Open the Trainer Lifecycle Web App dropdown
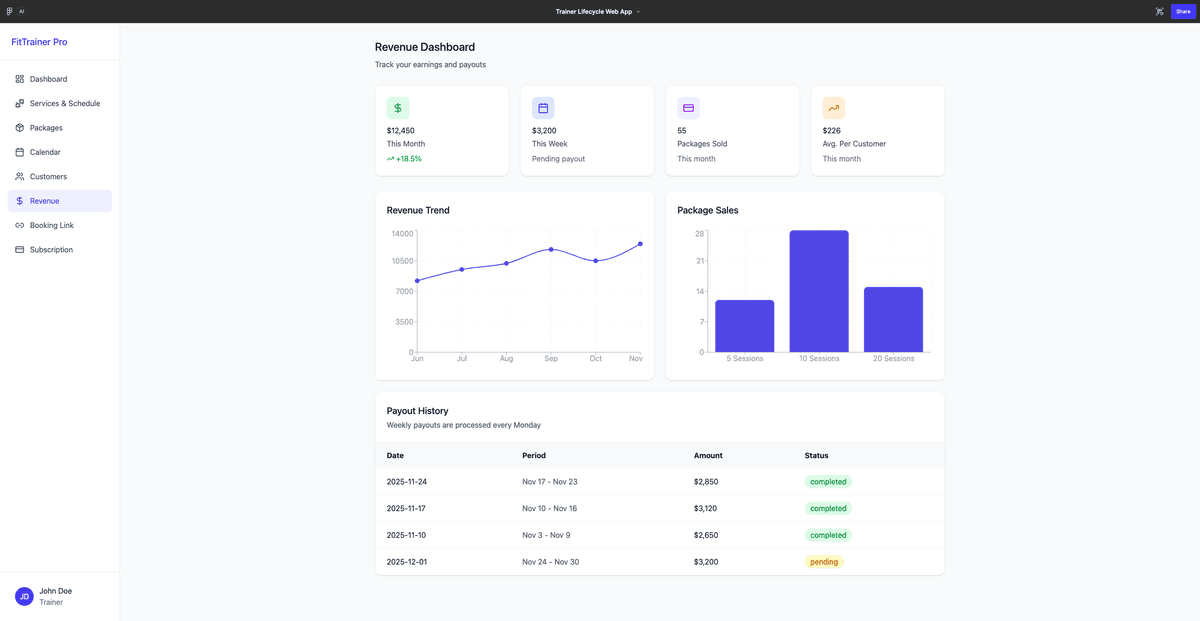The height and width of the screenshot is (621, 1200). point(596,11)
